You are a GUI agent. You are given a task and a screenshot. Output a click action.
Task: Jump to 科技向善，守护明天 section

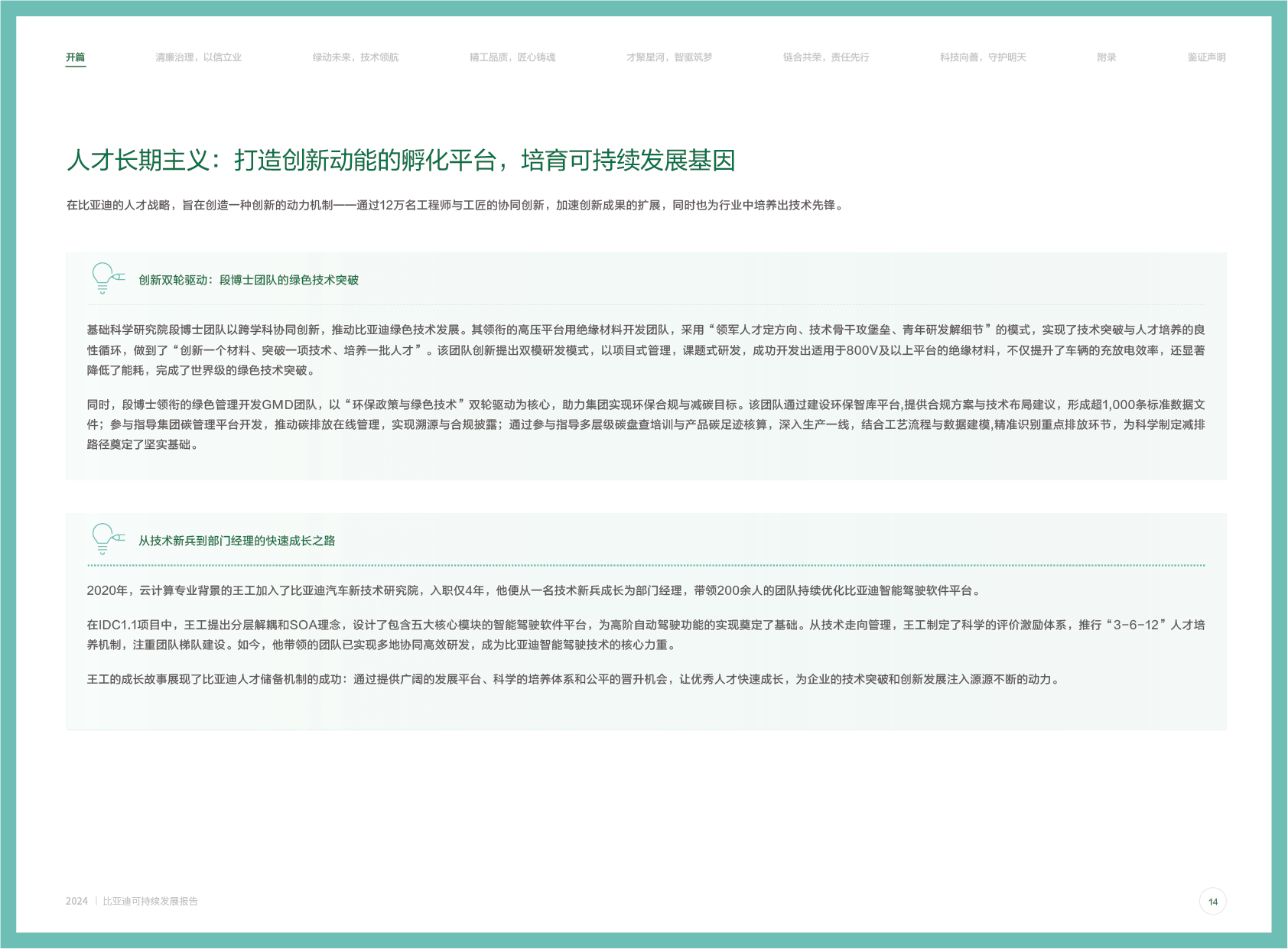983,57
